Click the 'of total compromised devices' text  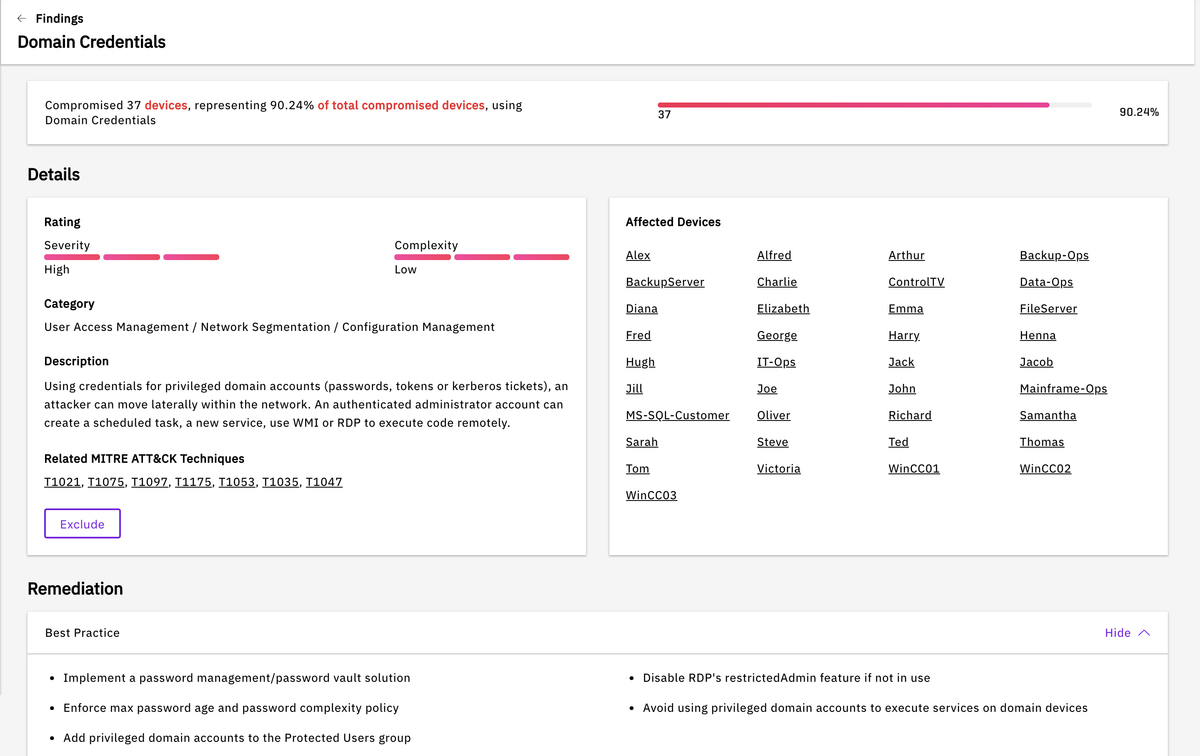tap(401, 105)
